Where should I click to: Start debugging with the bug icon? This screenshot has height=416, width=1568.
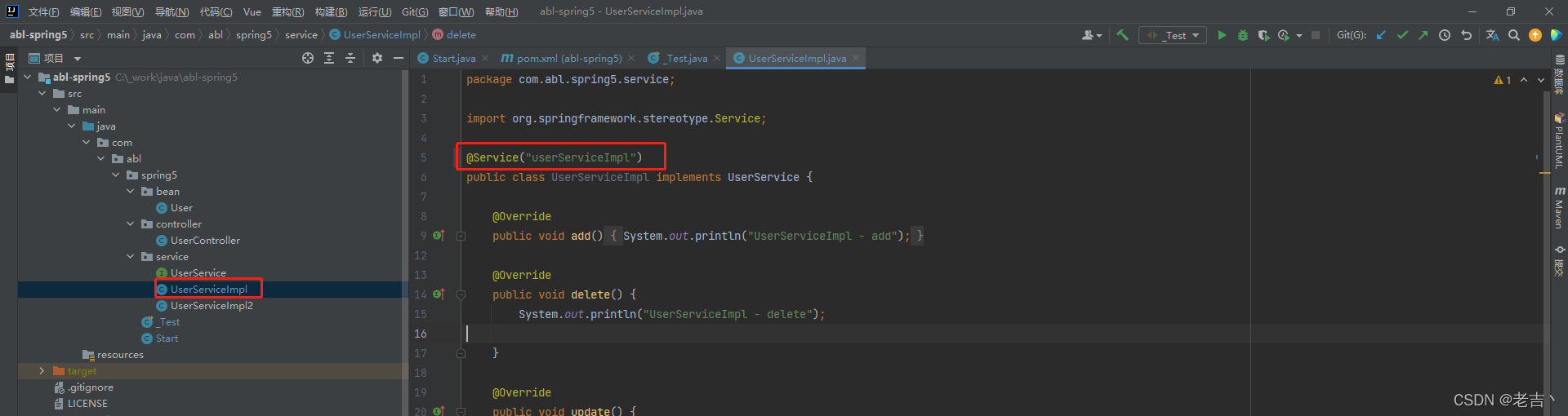pyautogui.click(x=1243, y=35)
